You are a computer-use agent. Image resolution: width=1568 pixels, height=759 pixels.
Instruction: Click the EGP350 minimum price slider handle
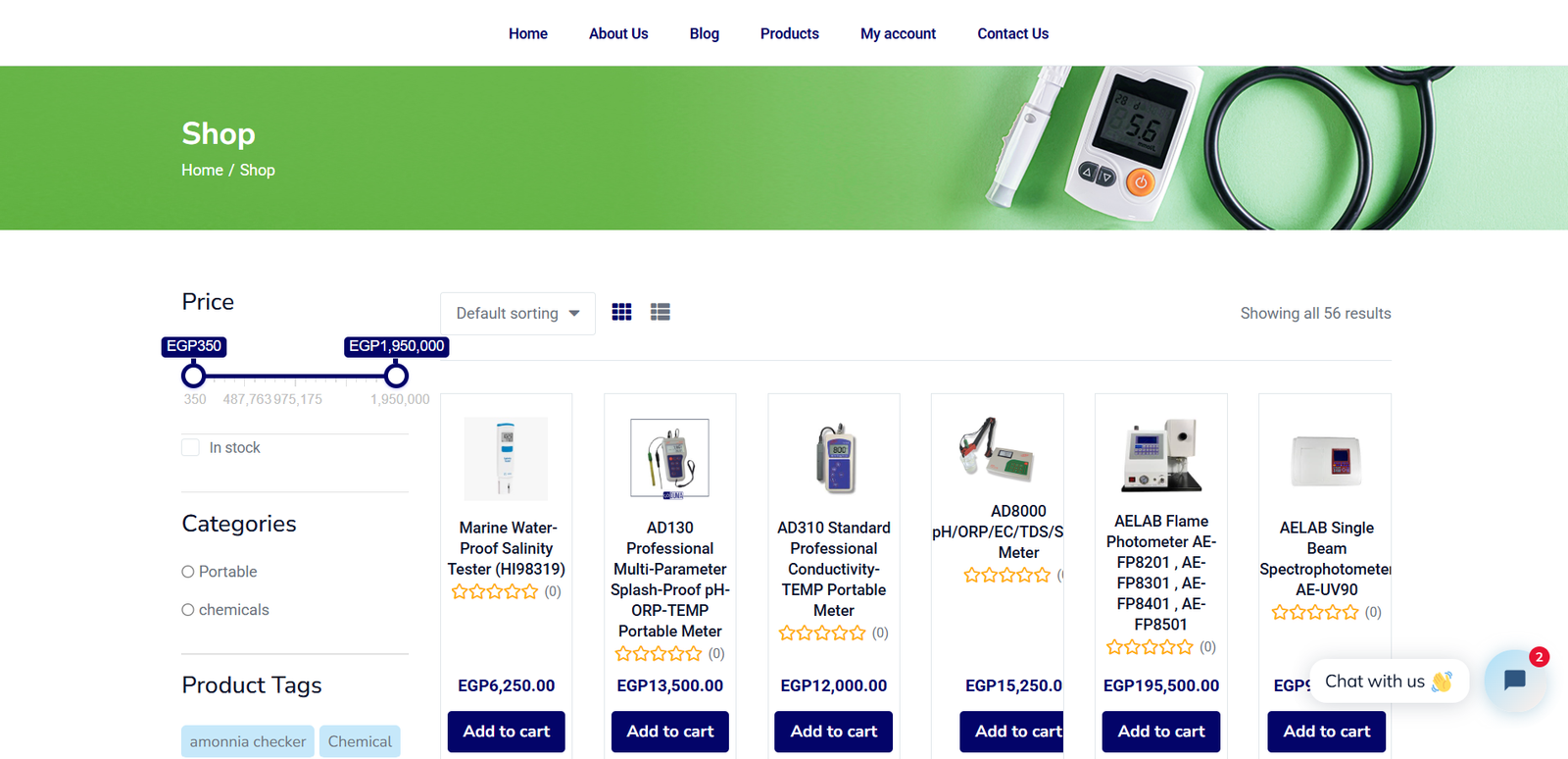(194, 375)
